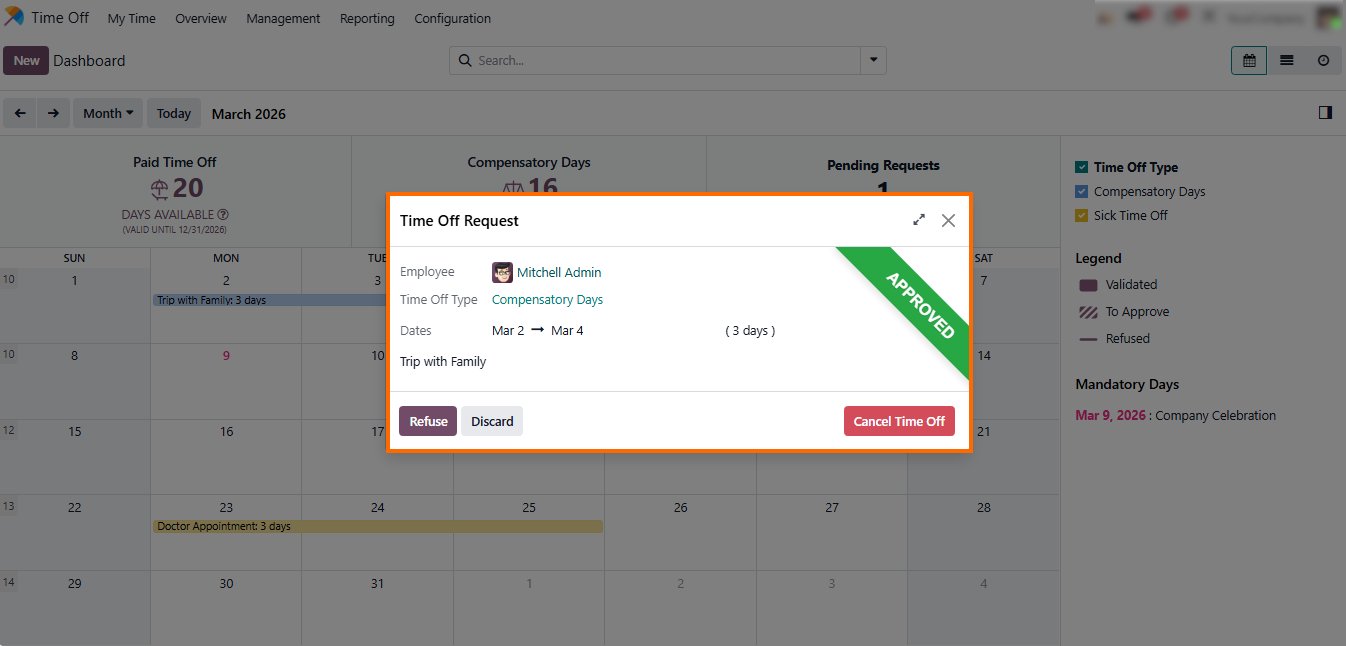Open the Configuration menu

(452, 18)
